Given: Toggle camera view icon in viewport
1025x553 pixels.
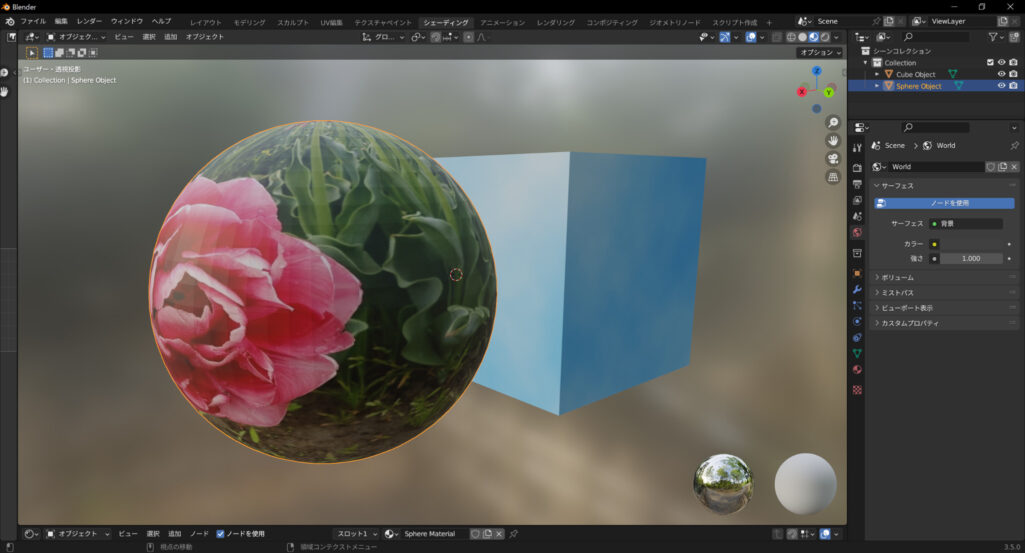Looking at the screenshot, I should (833, 159).
